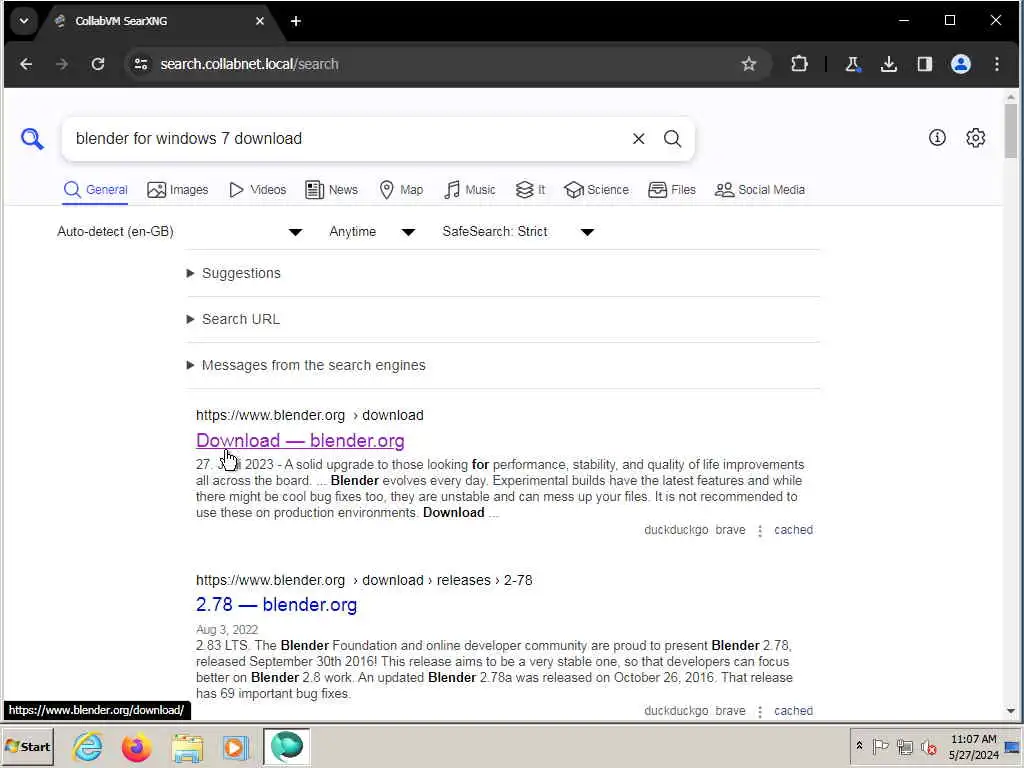Switch to the Science tab
Viewport: 1024px width, 768px height.
point(596,190)
